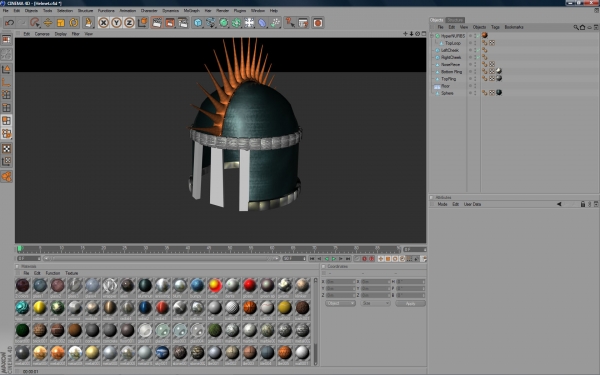Toggle HyperNURBS enable checkmark
Viewport: 600px width, 375px height.
click(x=478, y=36)
